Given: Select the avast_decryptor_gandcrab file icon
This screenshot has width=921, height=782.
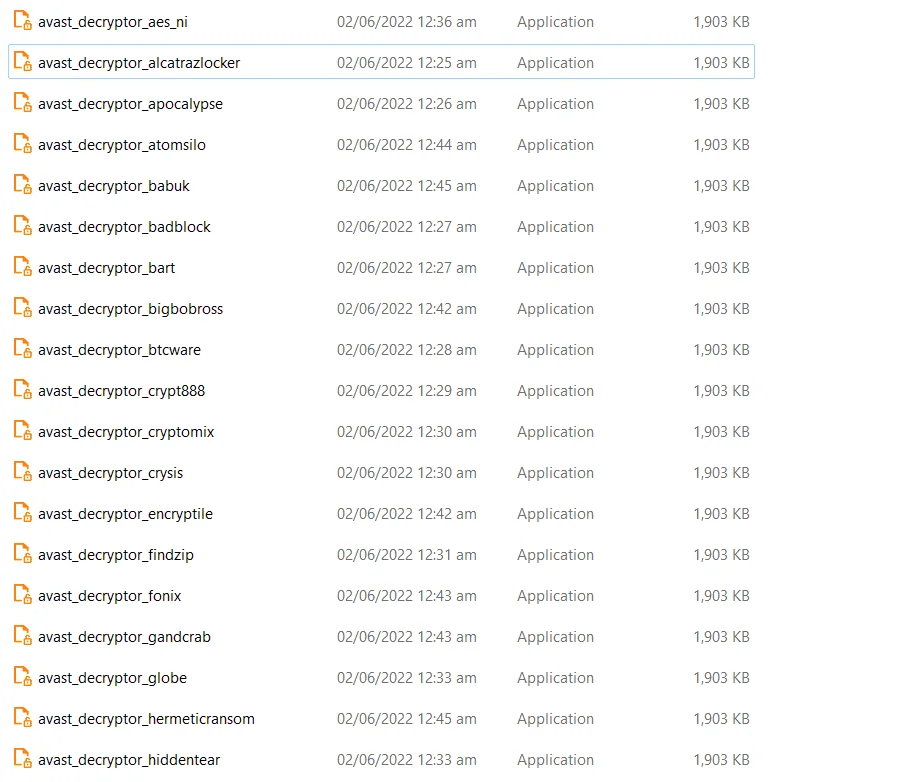Looking at the screenshot, I should pyautogui.click(x=23, y=636).
